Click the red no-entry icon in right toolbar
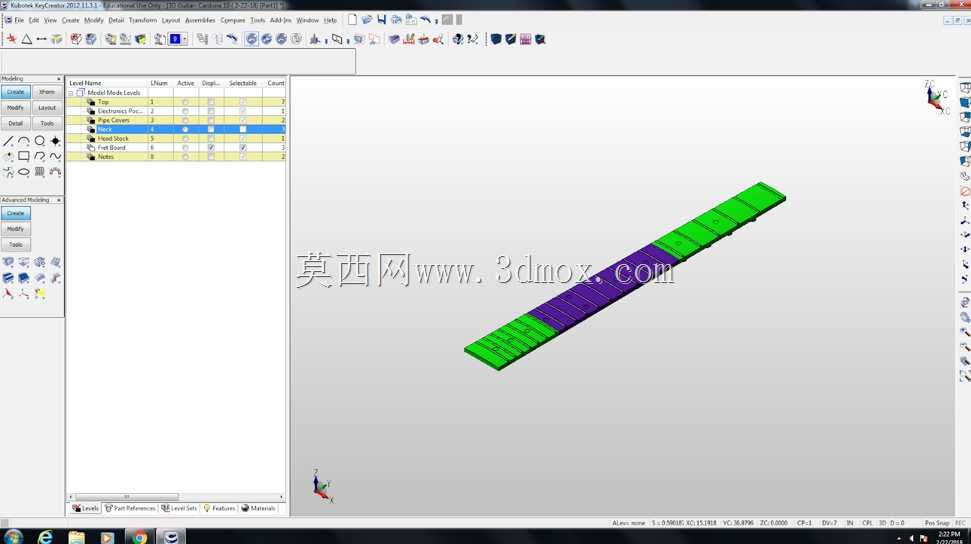971x544 pixels. 965,191
